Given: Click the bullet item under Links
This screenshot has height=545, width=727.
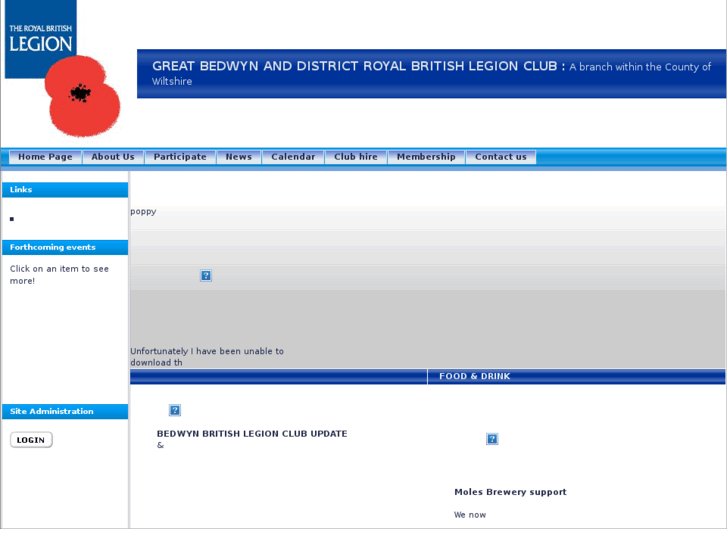Looking at the screenshot, I should tap(12, 219).
